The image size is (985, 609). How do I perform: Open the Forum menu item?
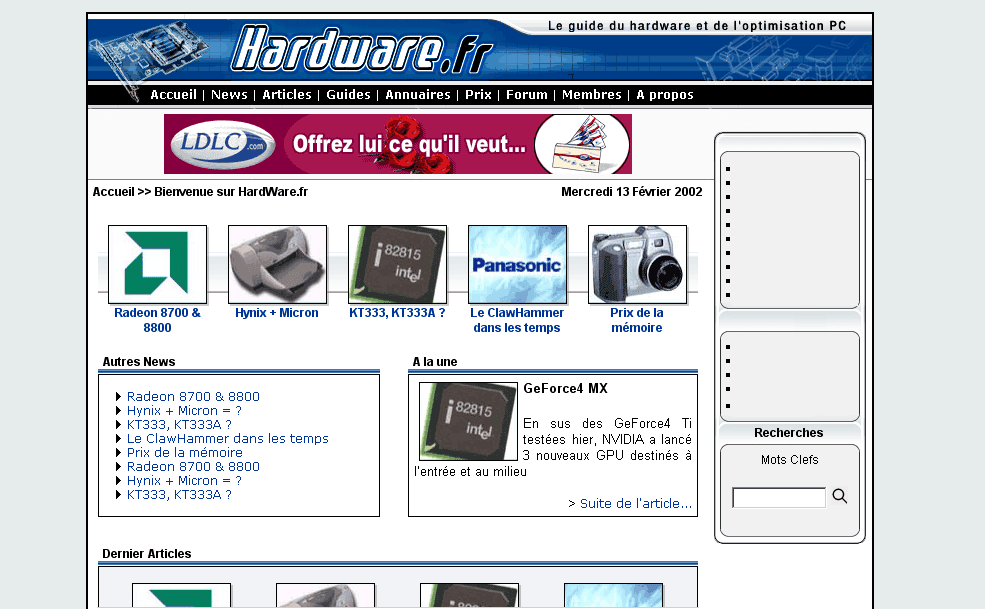pyautogui.click(x=526, y=94)
